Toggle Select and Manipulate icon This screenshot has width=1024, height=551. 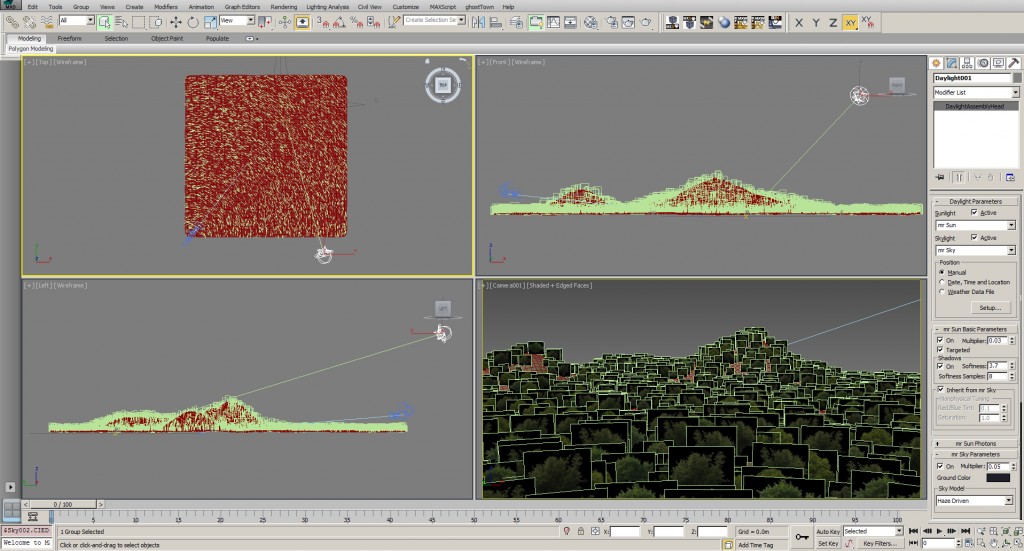tap(285, 22)
